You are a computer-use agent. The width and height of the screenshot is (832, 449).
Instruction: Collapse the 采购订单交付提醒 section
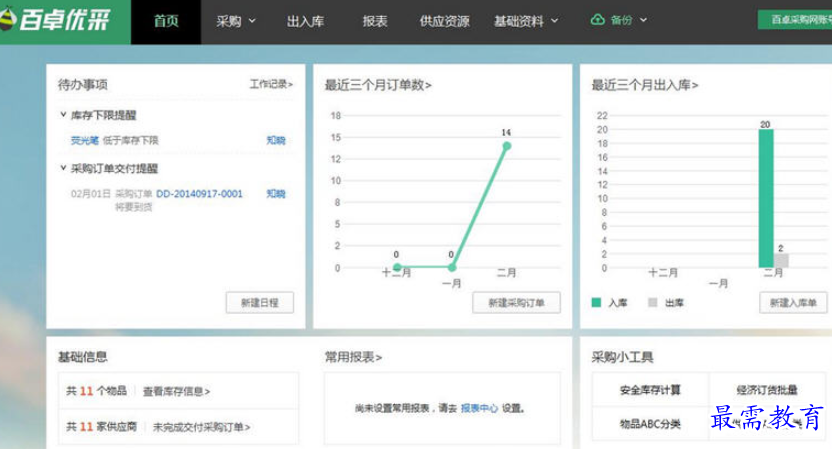pos(63,169)
